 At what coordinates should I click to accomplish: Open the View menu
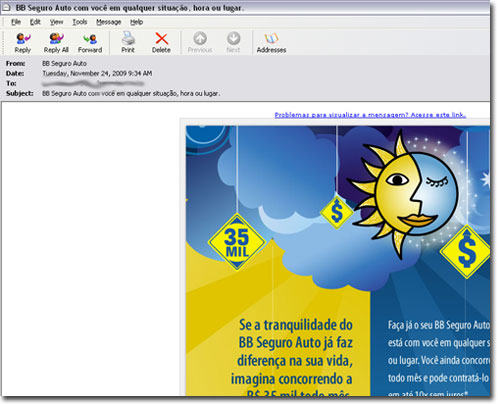[56, 22]
